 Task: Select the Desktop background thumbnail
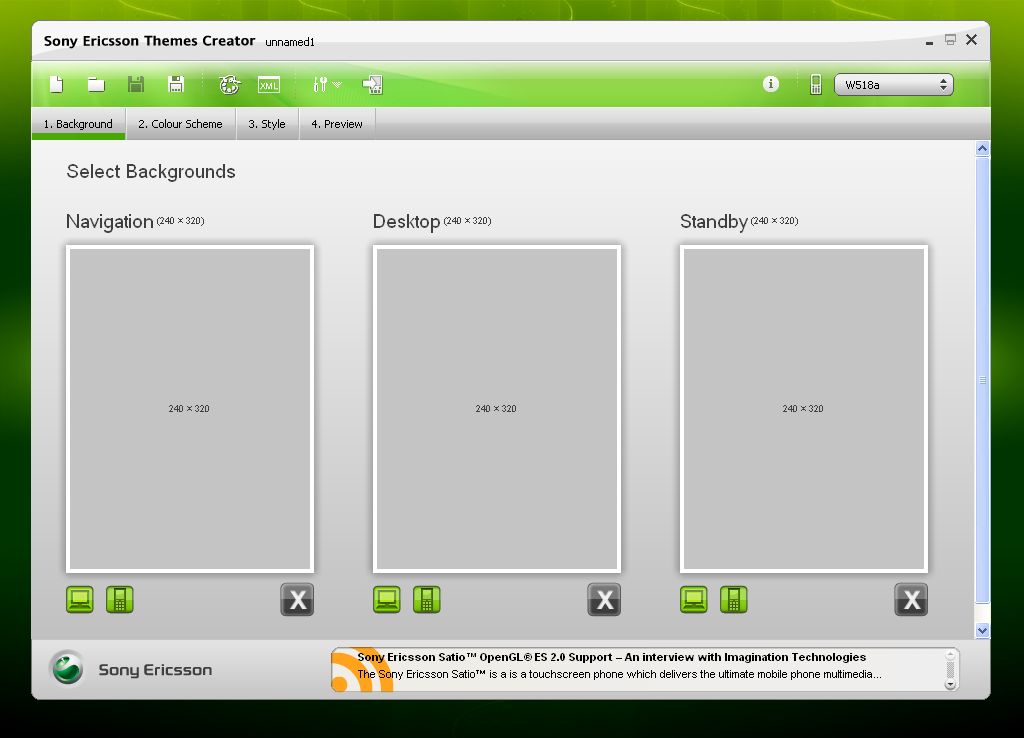tap(497, 409)
